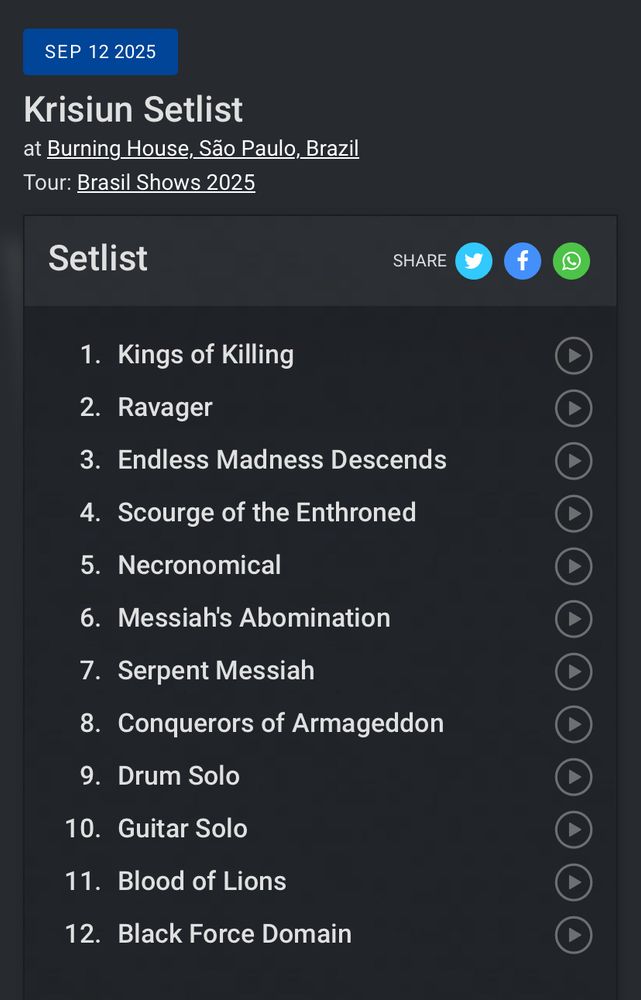Play the Necronomical song preview
641x1000 pixels.
(x=574, y=566)
